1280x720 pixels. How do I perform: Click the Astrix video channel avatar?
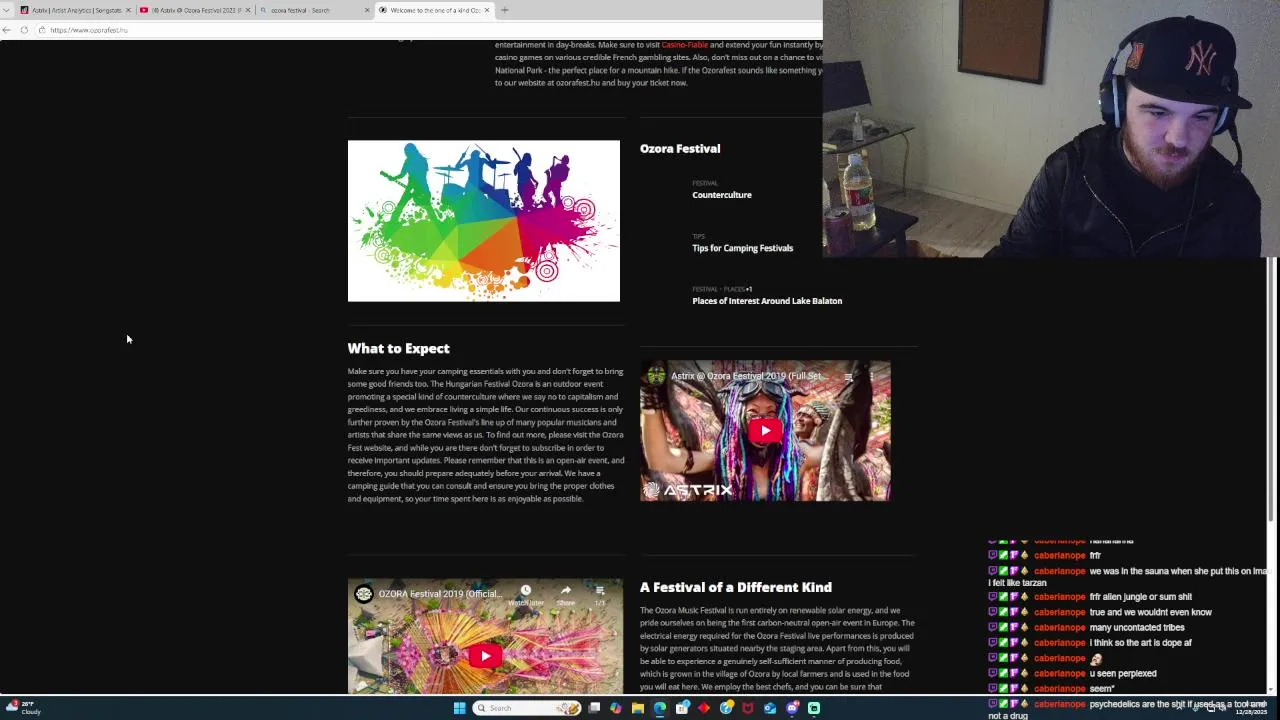(656, 376)
